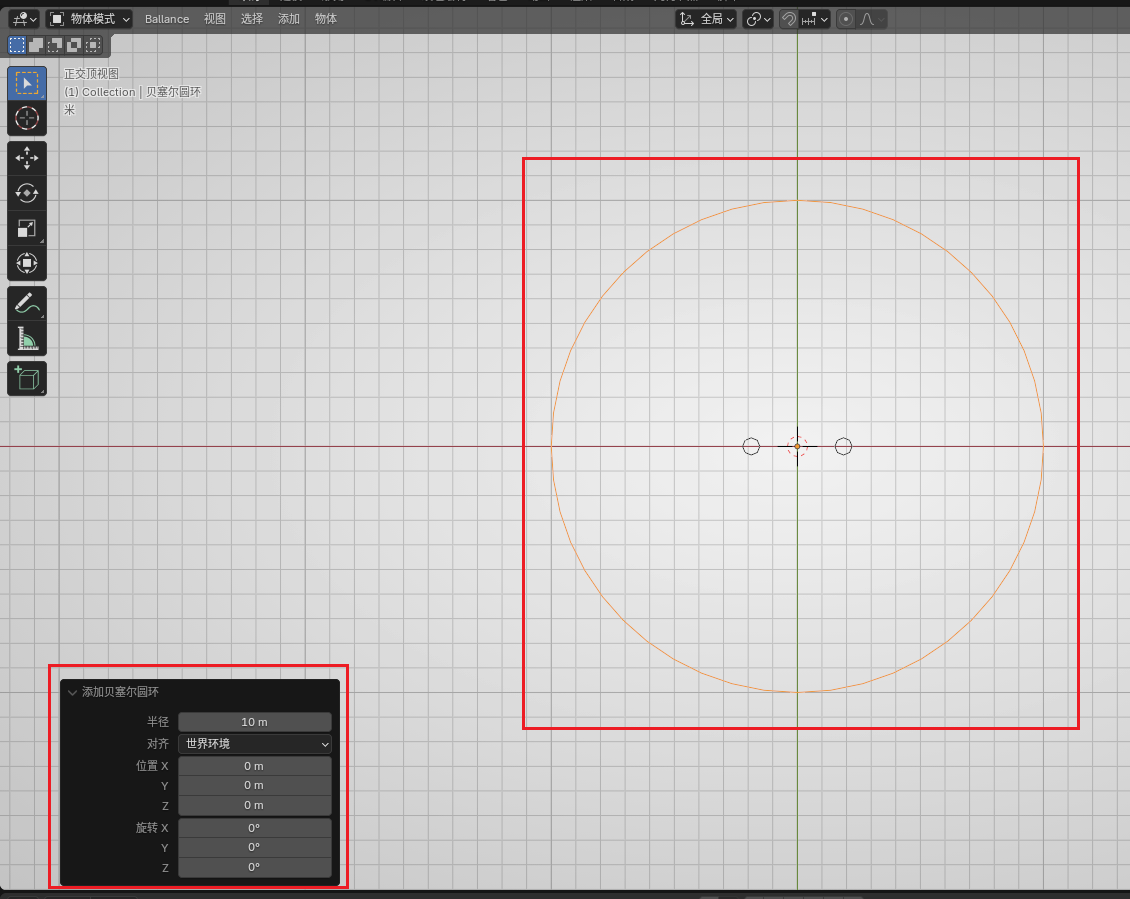Image resolution: width=1130 pixels, height=899 pixels.
Task: Click the 旋转 Z angle field
Action: tap(254, 867)
